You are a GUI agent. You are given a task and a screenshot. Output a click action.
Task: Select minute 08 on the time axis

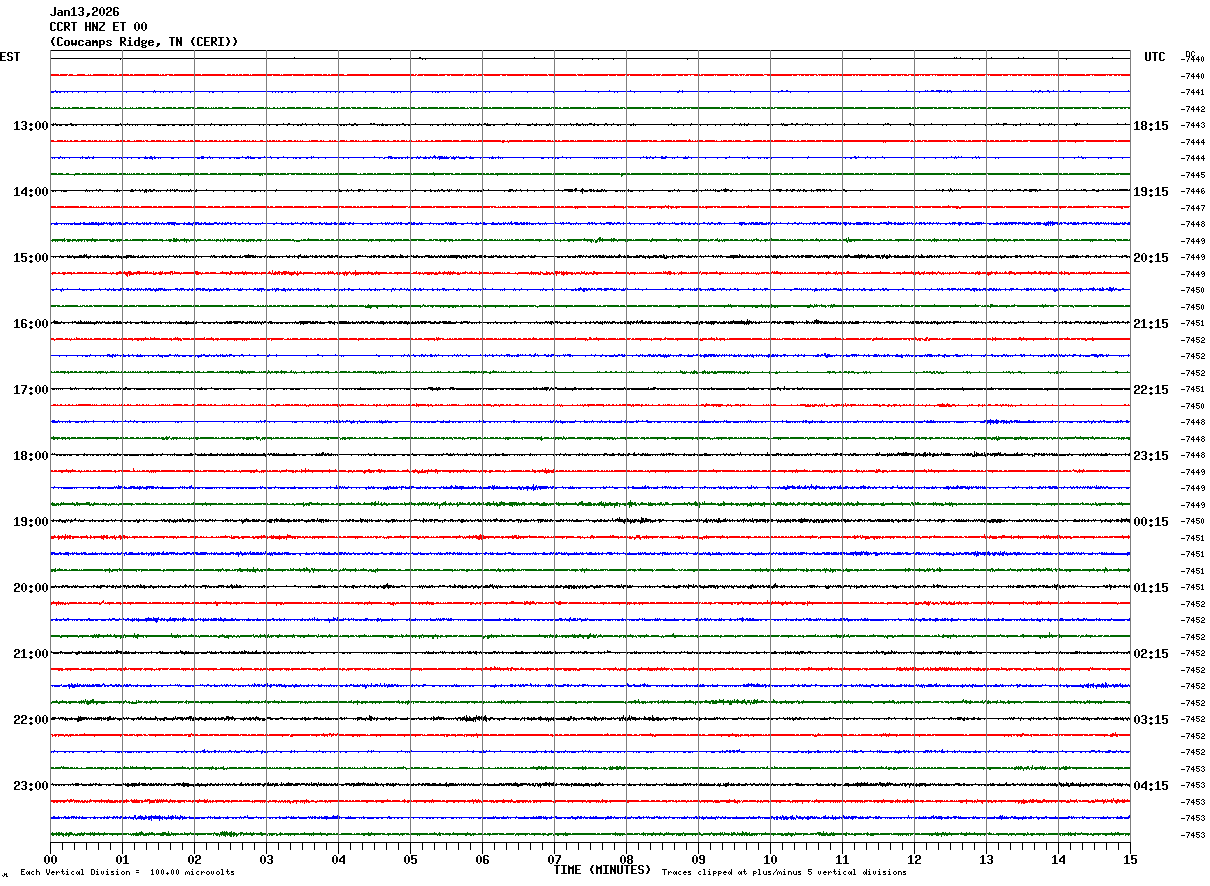[626, 859]
